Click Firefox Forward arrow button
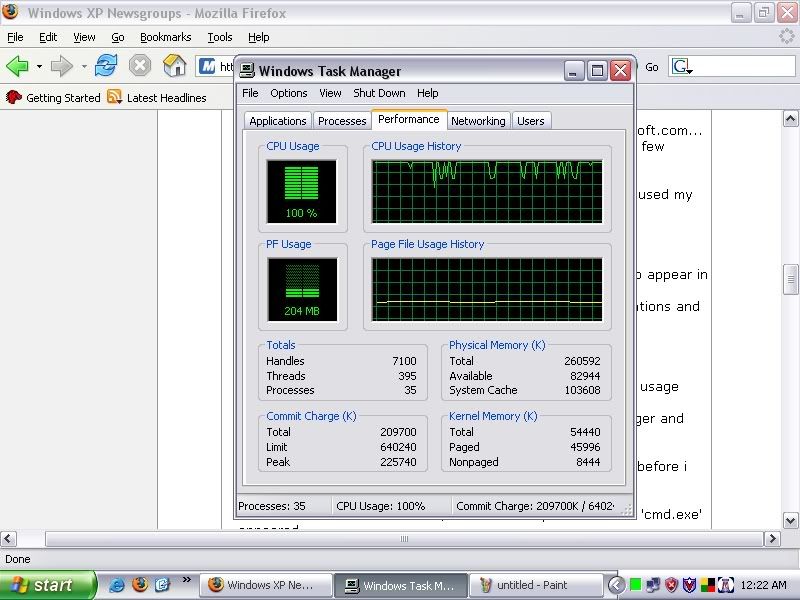Viewport: 800px width, 600px height. pos(62,66)
